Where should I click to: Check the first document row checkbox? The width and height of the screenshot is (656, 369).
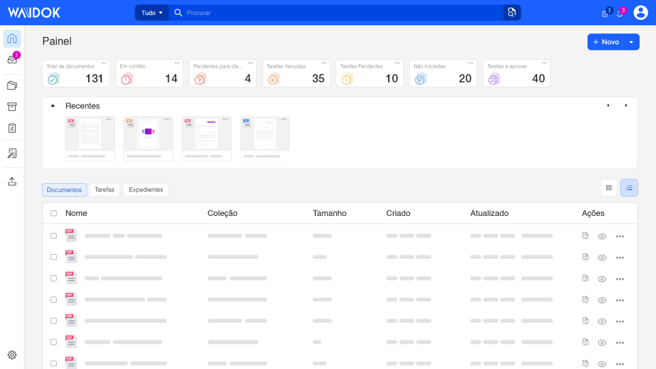[54, 236]
